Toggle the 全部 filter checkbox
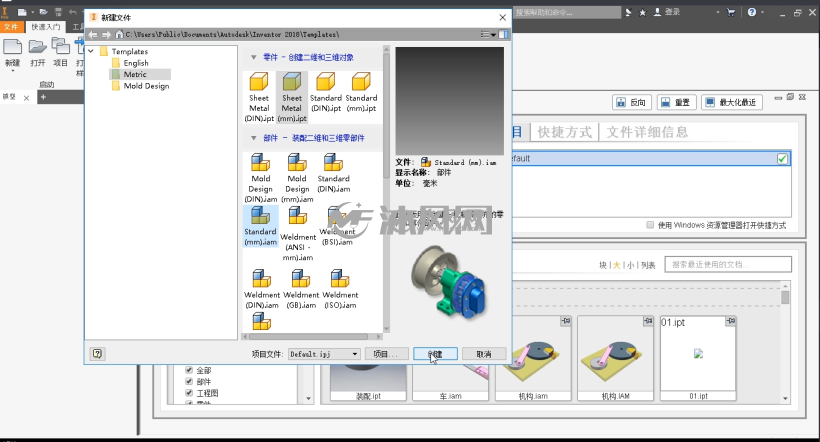 click(x=189, y=370)
